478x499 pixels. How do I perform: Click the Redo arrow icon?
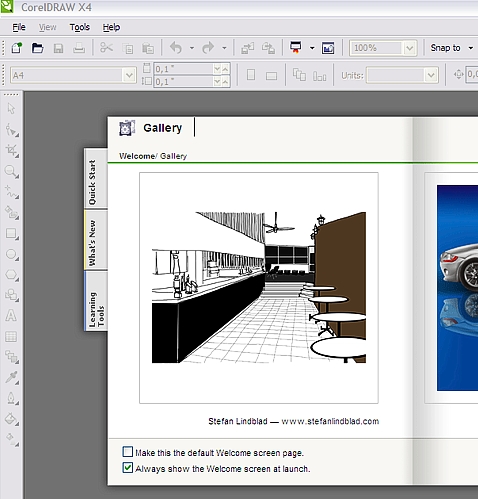tap(208, 48)
